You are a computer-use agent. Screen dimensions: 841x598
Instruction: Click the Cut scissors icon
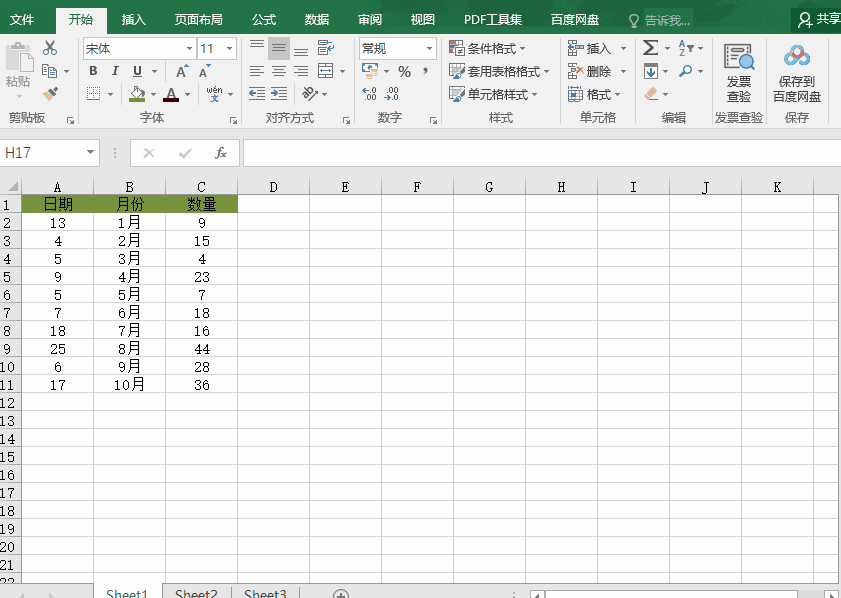tap(50, 48)
